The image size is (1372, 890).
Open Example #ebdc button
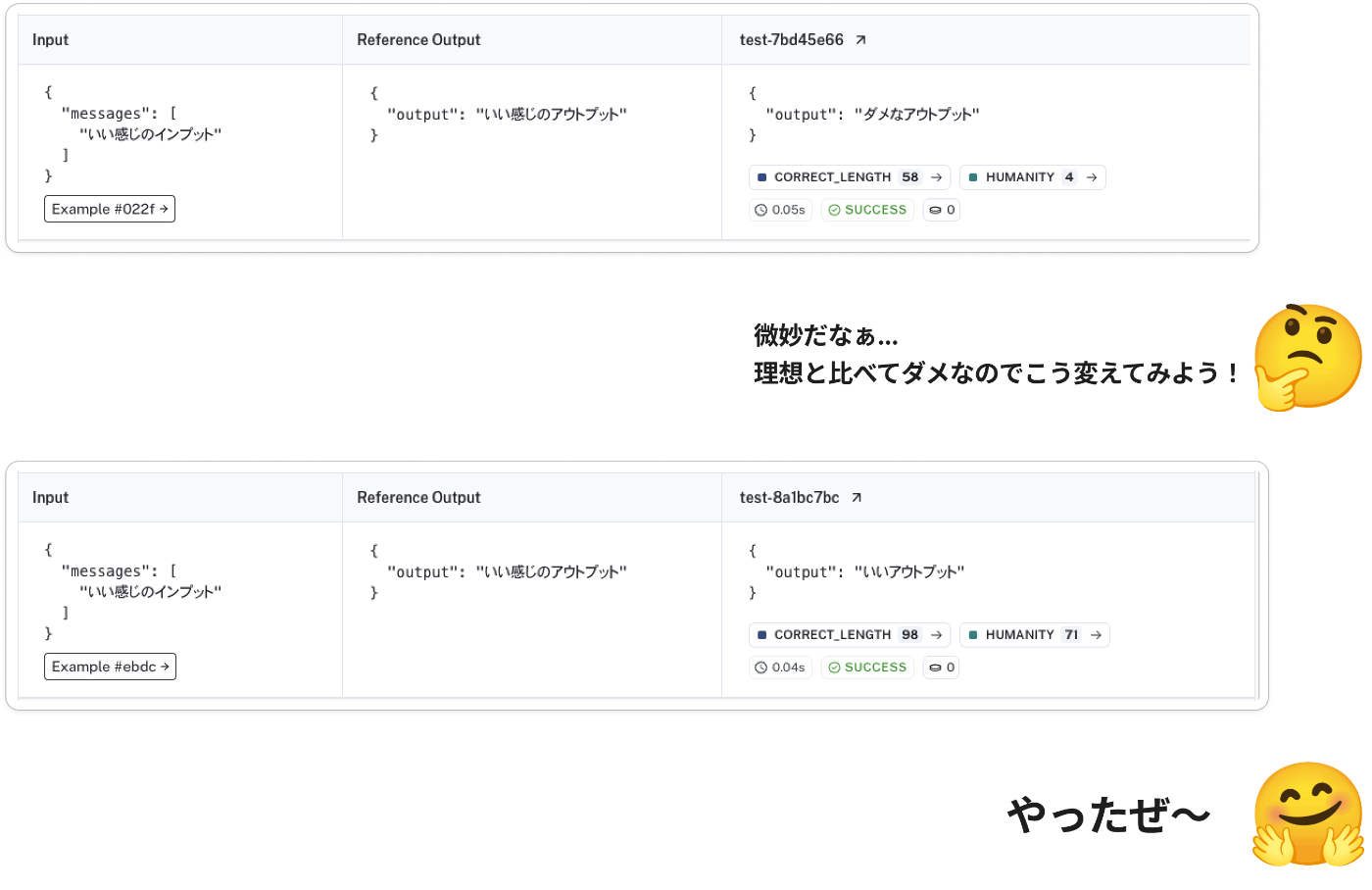tap(110, 667)
